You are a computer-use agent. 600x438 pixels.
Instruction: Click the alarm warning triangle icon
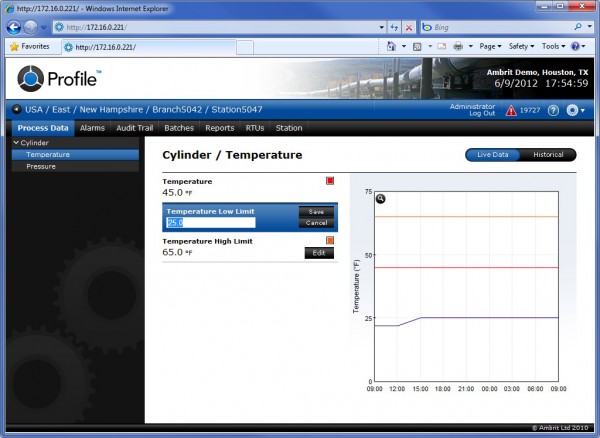coord(511,111)
